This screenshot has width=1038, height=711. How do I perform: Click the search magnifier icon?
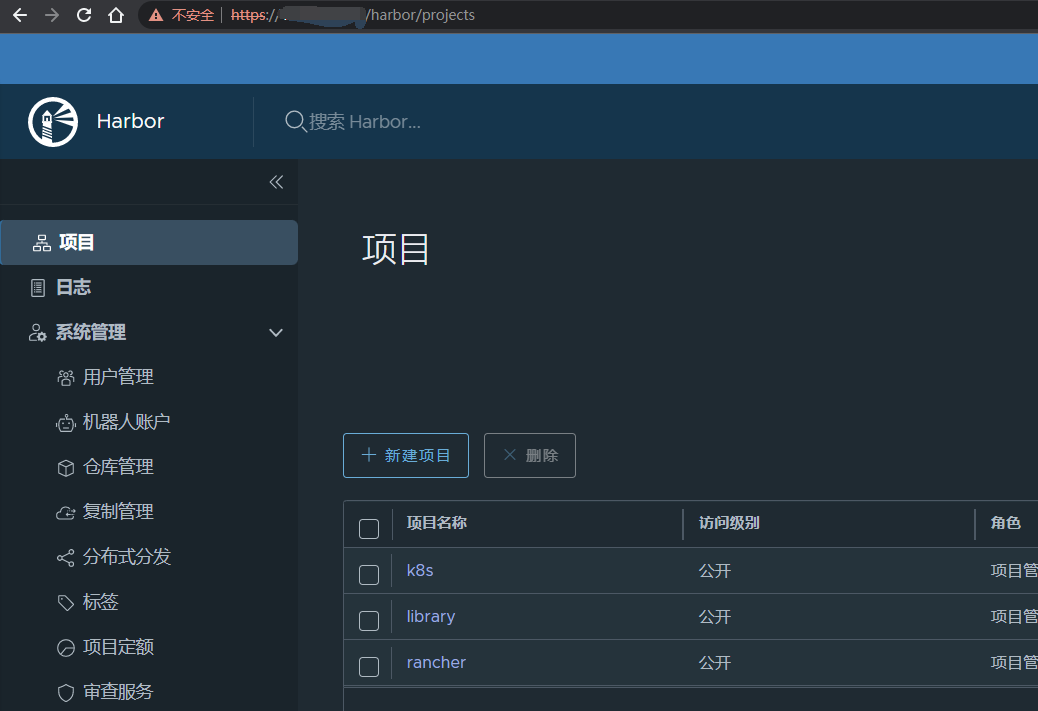(x=295, y=122)
